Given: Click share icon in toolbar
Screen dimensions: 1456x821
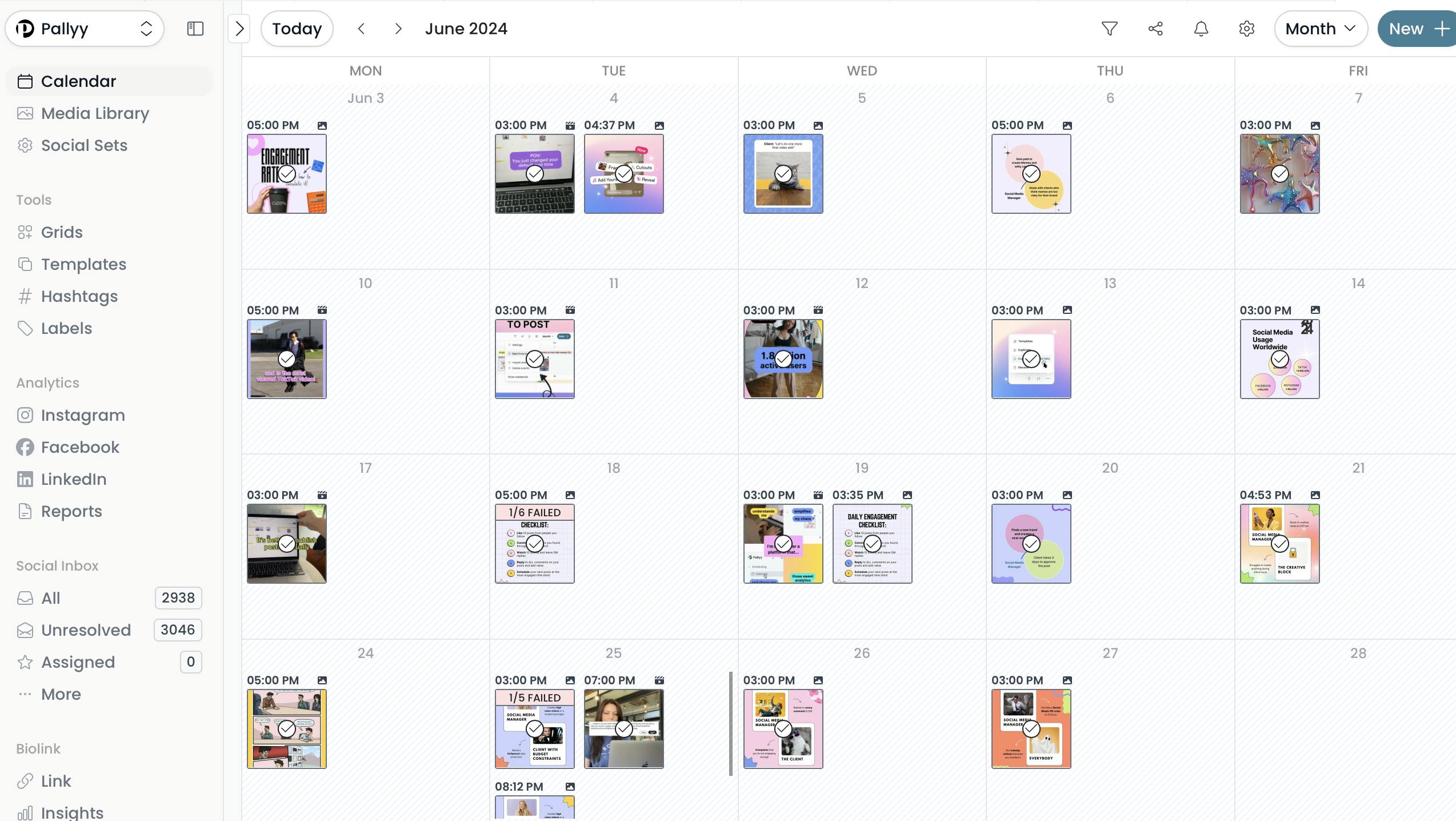Looking at the screenshot, I should [x=1155, y=28].
